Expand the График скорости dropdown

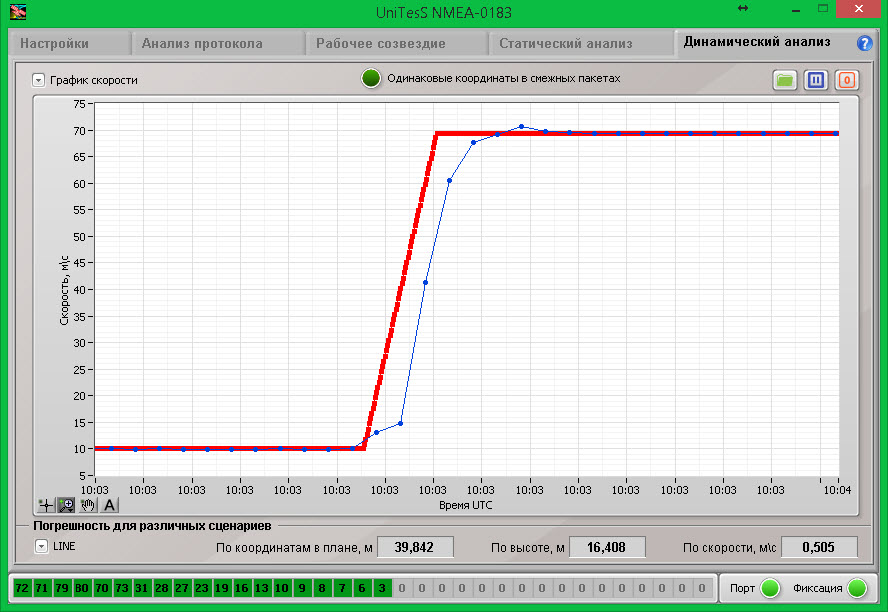pos(39,80)
